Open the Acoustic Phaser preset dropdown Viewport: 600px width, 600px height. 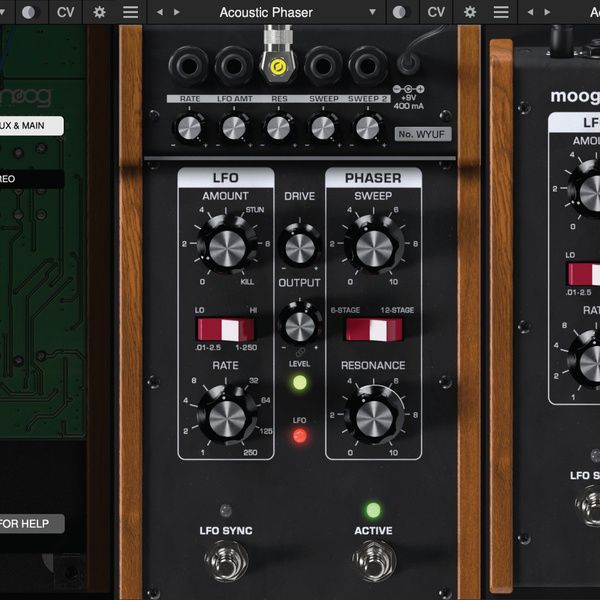372,12
